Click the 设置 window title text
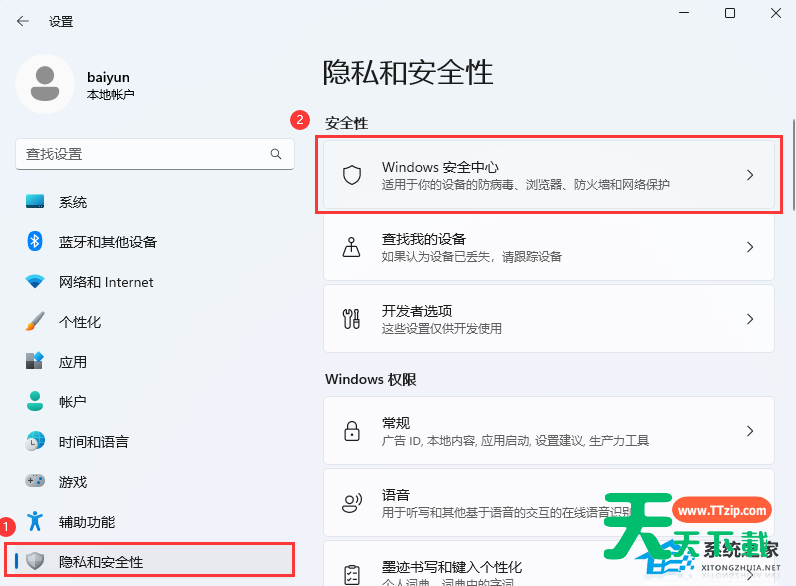Viewport: 796px width, 586px height. tap(61, 22)
